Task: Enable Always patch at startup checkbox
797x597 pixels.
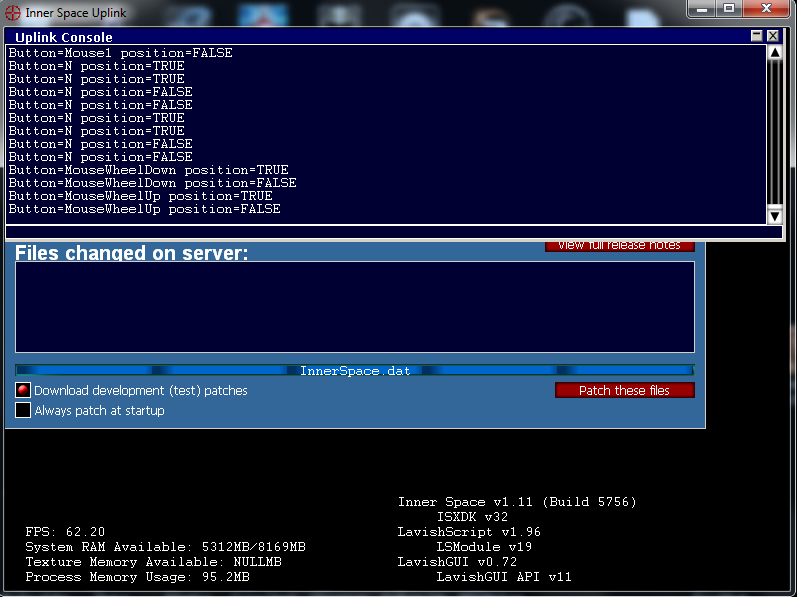Action: (x=23, y=410)
